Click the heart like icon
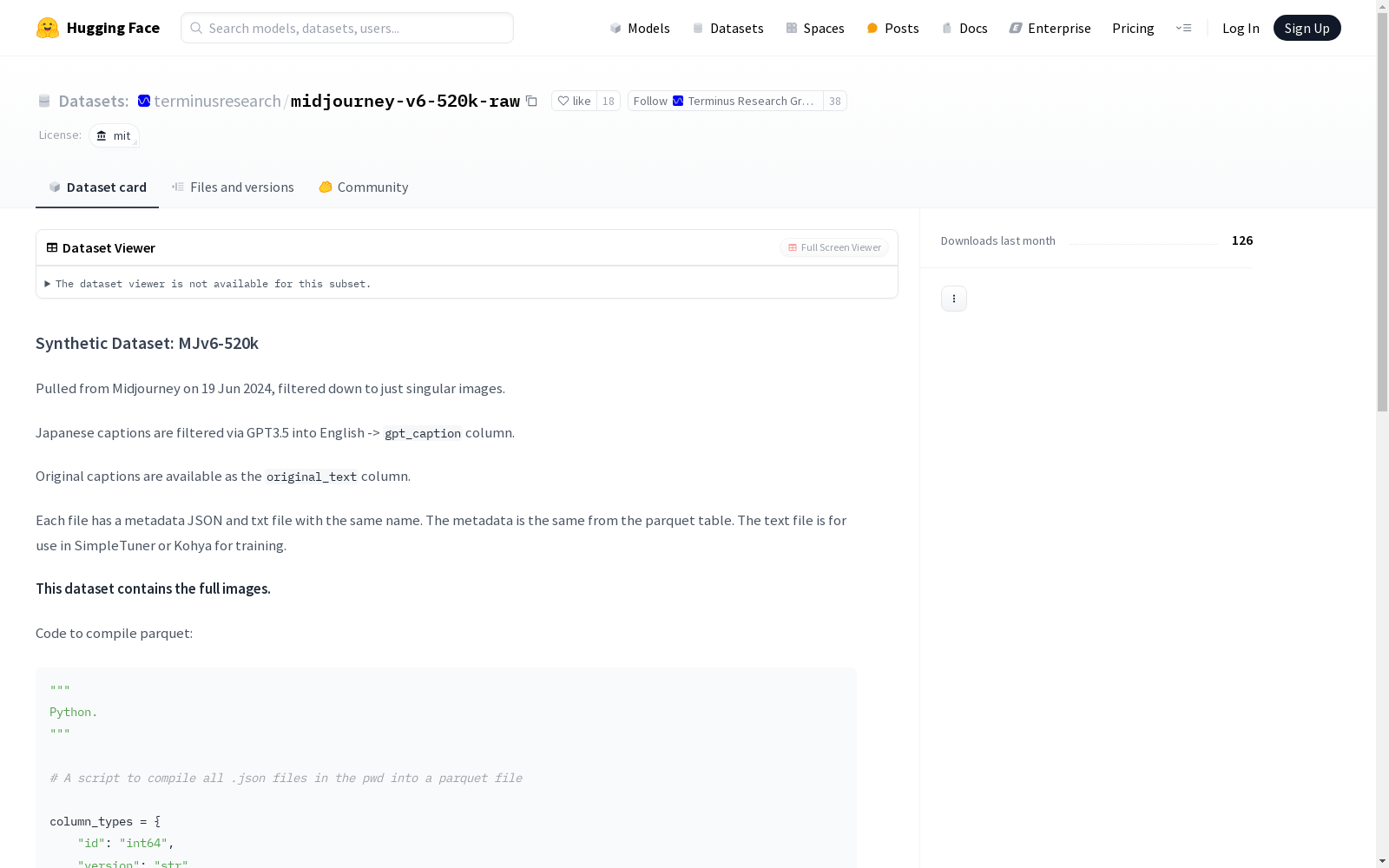1389x868 pixels. [563, 101]
